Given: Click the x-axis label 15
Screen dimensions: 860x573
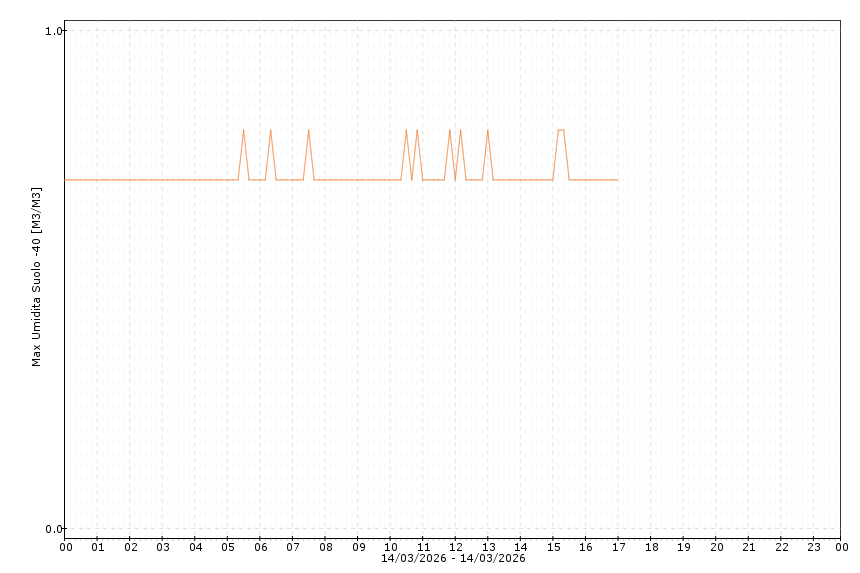Looking at the screenshot, I should click(553, 547).
